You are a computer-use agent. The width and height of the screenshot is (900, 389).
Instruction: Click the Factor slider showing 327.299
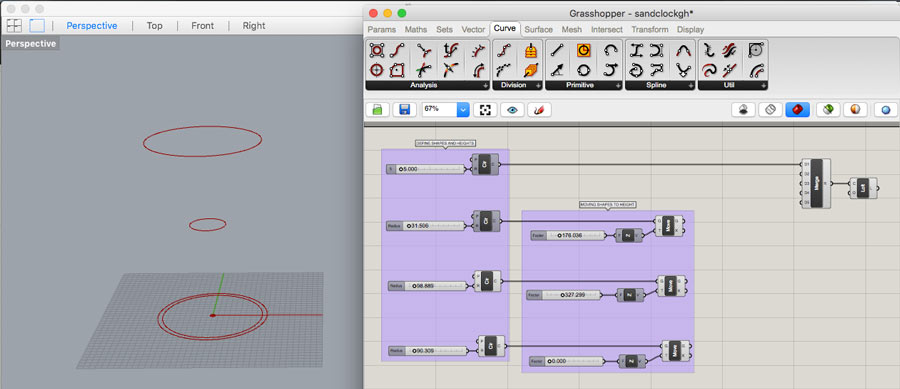pyautogui.click(x=564, y=295)
